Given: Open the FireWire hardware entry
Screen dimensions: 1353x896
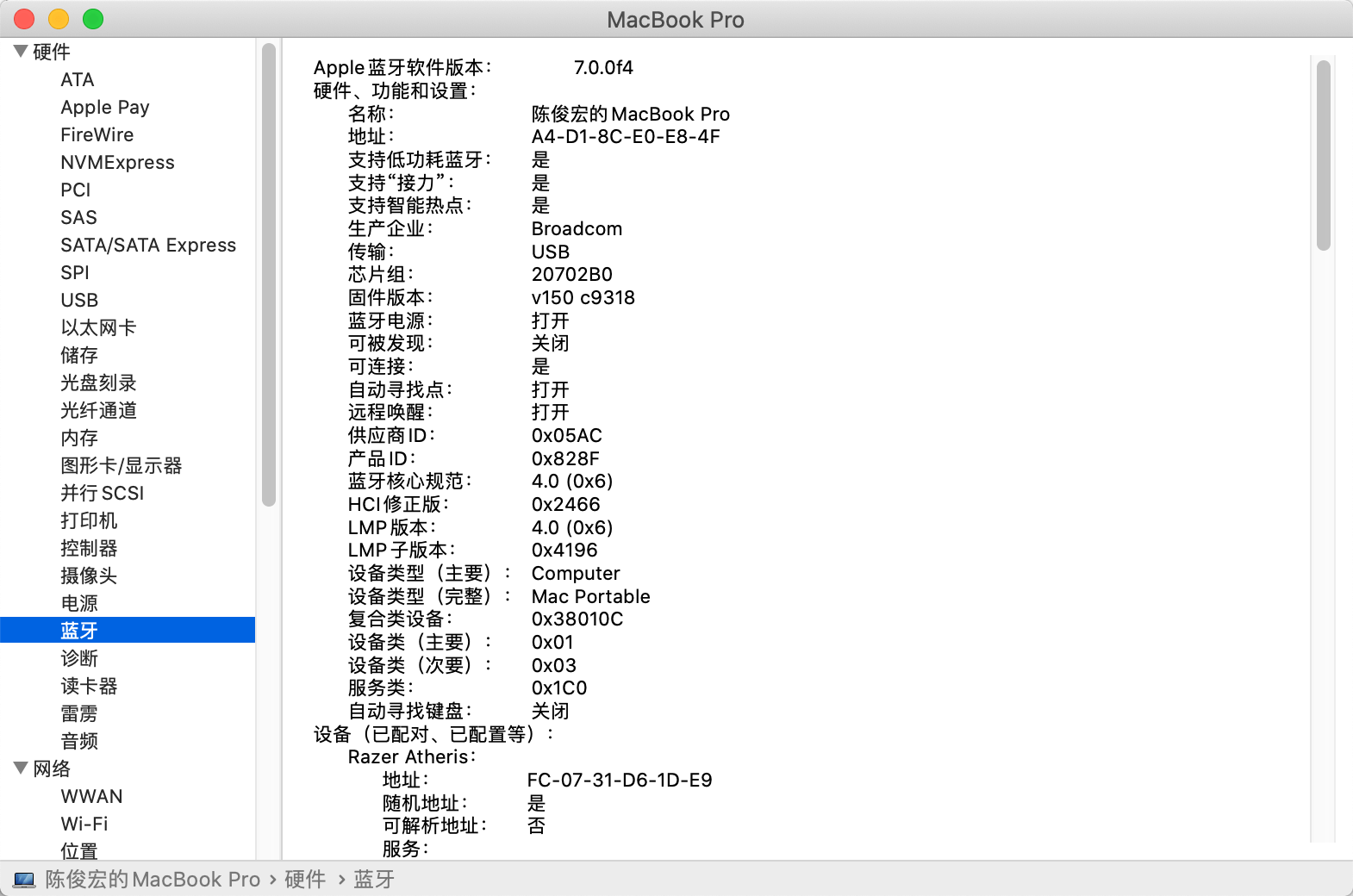Looking at the screenshot, I should 97,135.
